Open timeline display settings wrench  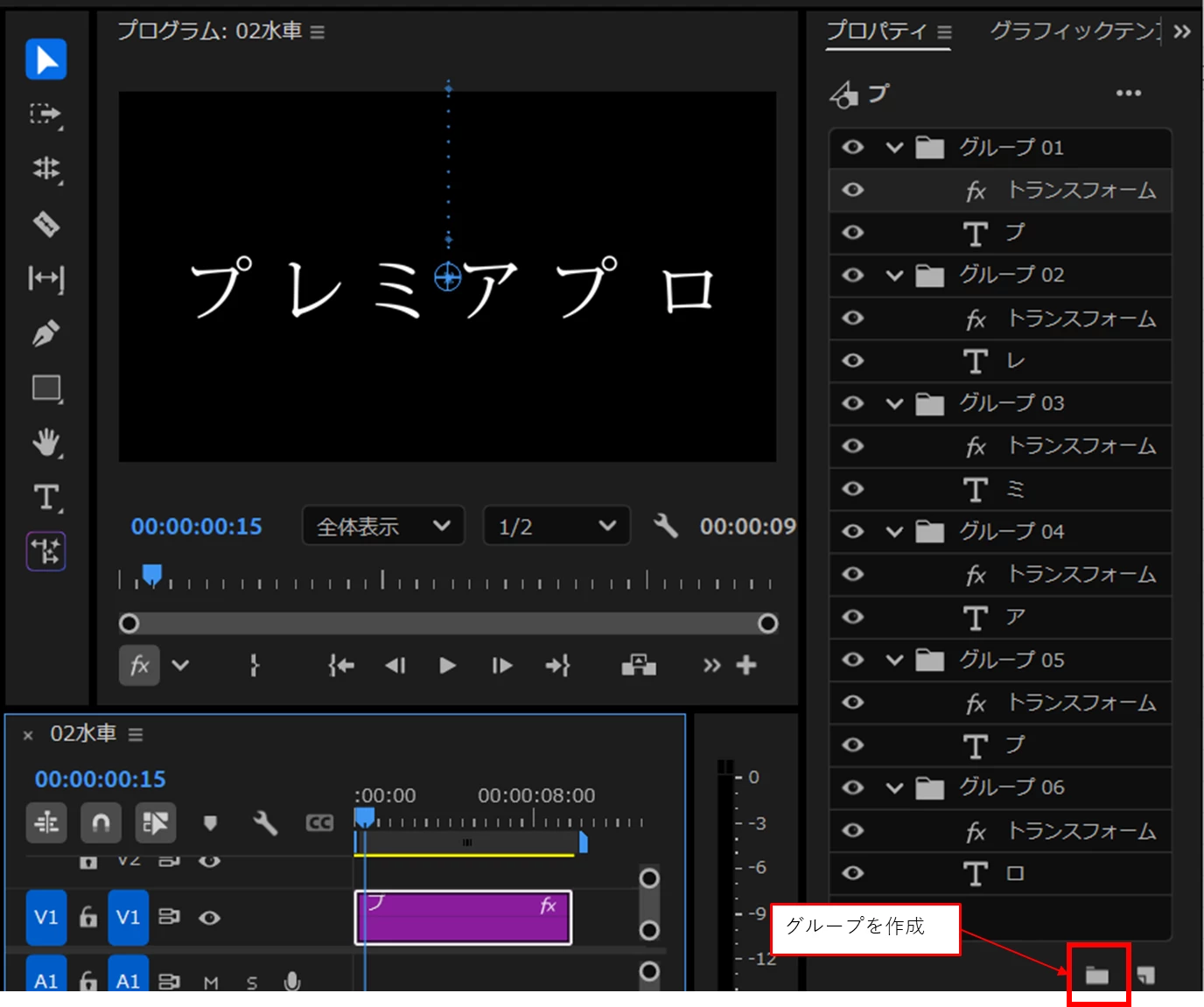point(265,822)
